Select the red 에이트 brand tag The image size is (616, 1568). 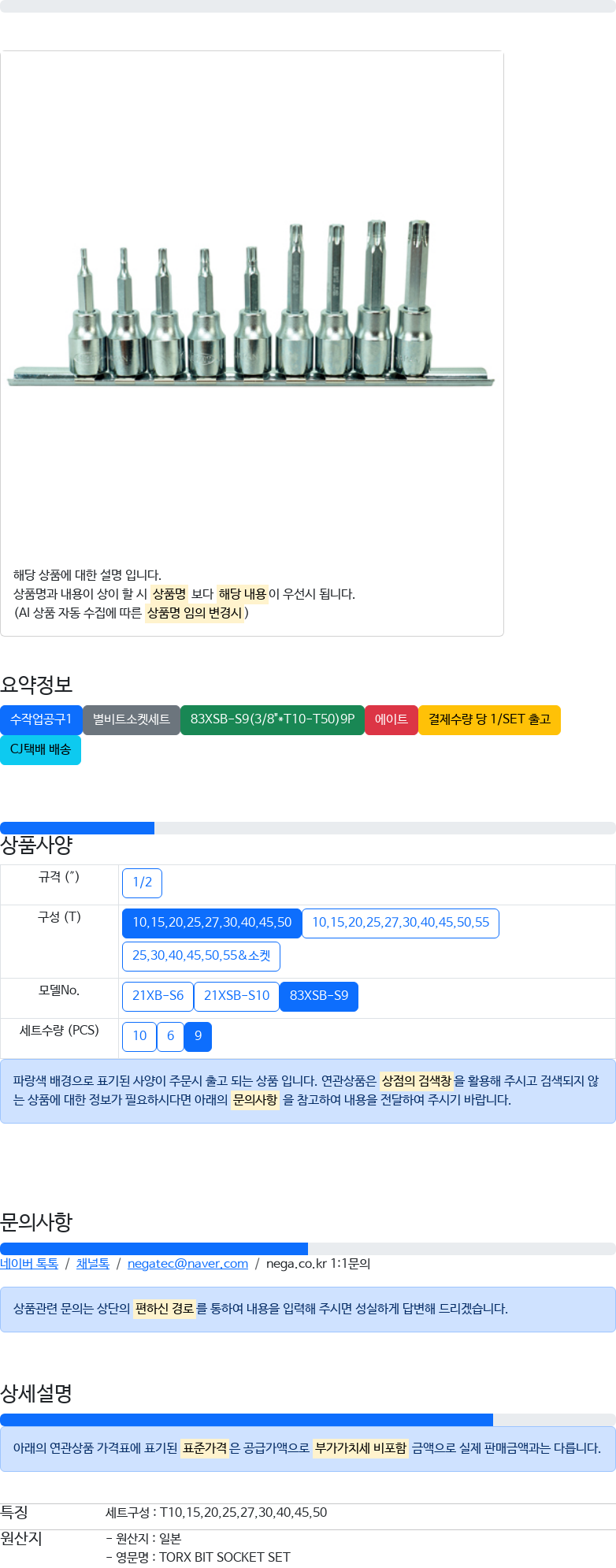tap(391, 719)
